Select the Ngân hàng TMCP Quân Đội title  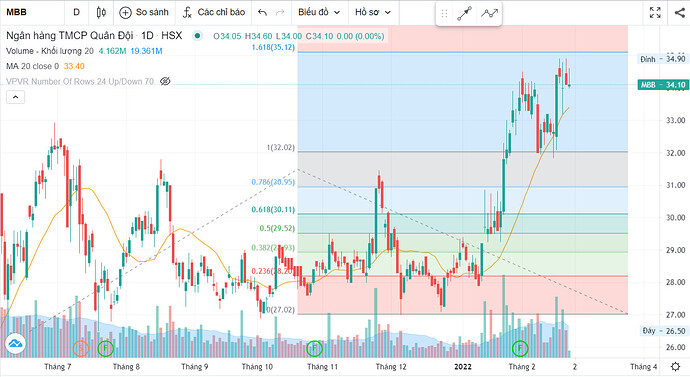click(69, 36)
